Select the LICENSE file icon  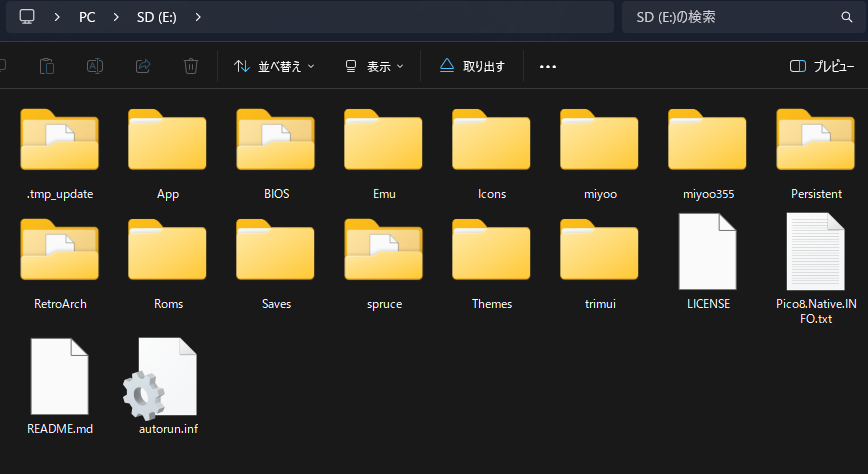pyautogui.click(x=708, y=255)
